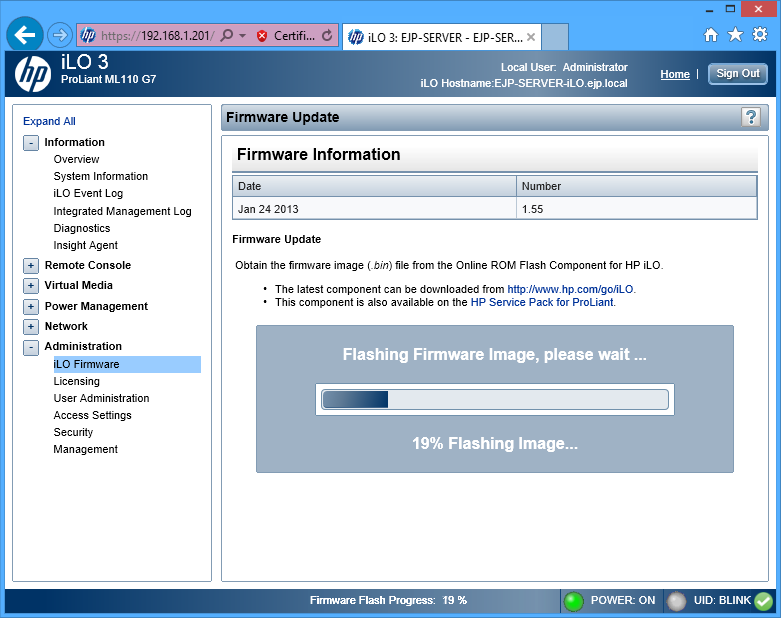The height and width of the screenshot is (618, 781).
Task: Click Firmware Flash Progress: 19 % status text
Action: (x=389, y=601)
